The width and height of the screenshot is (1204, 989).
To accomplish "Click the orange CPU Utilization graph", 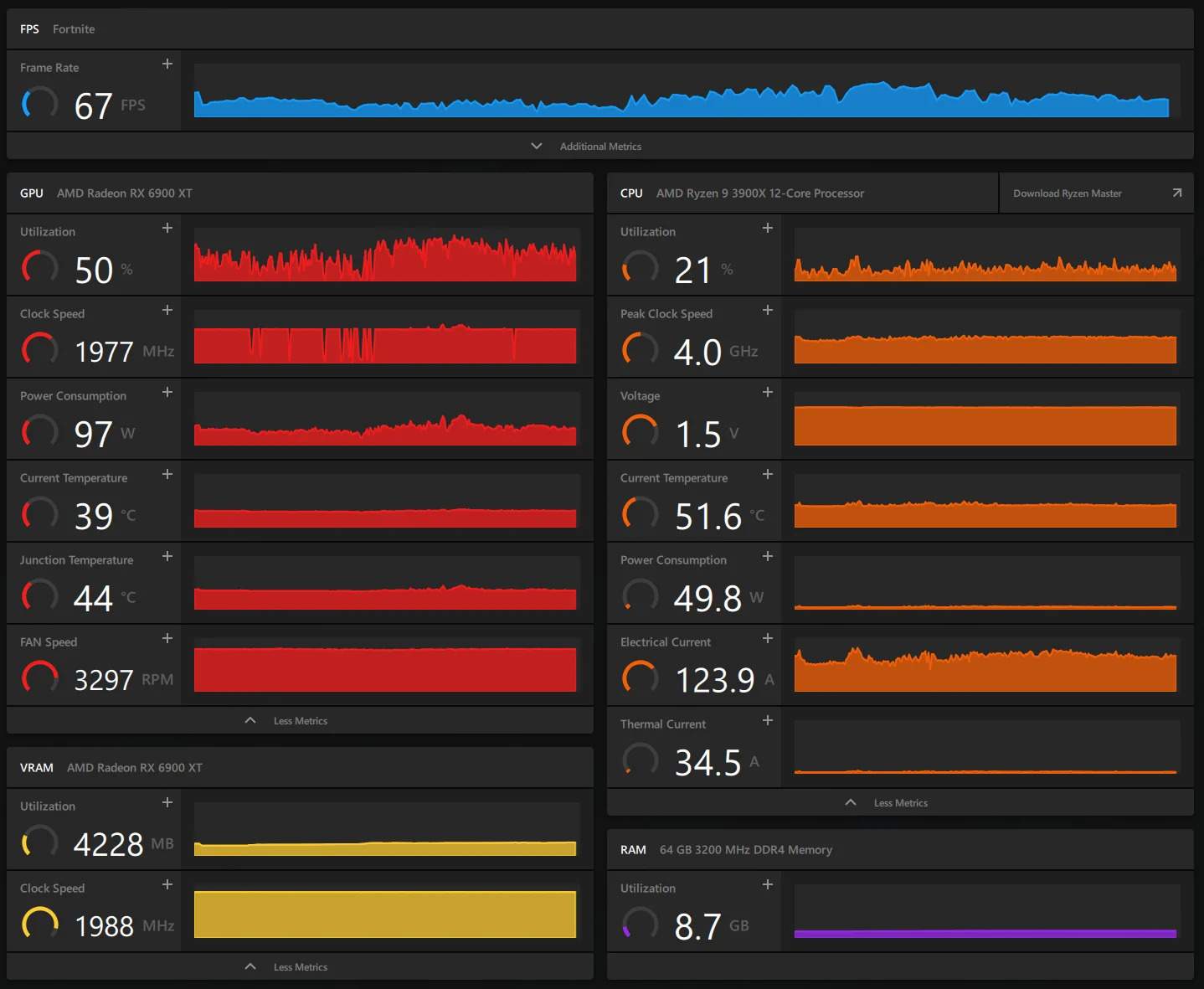I will [985, 255].
